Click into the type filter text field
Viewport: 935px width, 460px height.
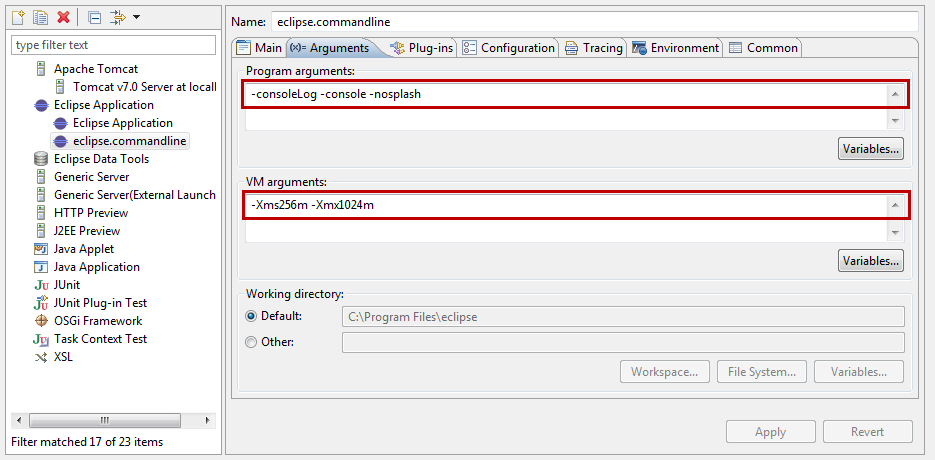coord(113,45)
